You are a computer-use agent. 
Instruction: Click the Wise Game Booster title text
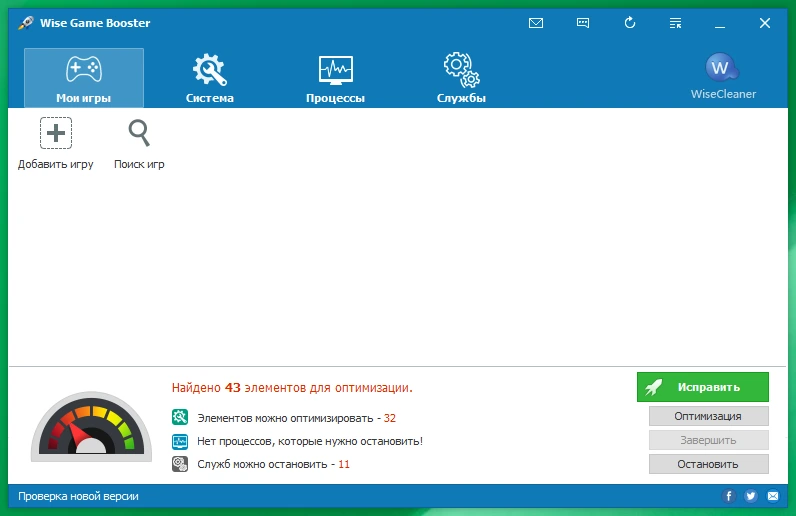95,23
